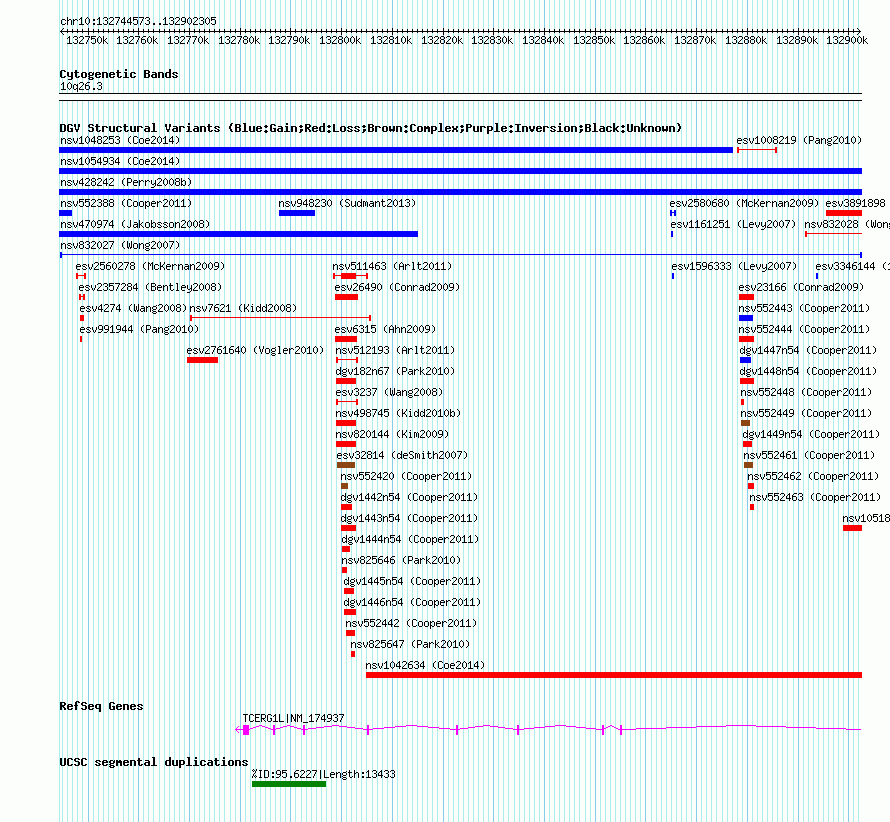The height and width of the screenshot is (822, 890).
Task: Click nsv552462 (Cooper2011) label
Action: pos(813,476)
